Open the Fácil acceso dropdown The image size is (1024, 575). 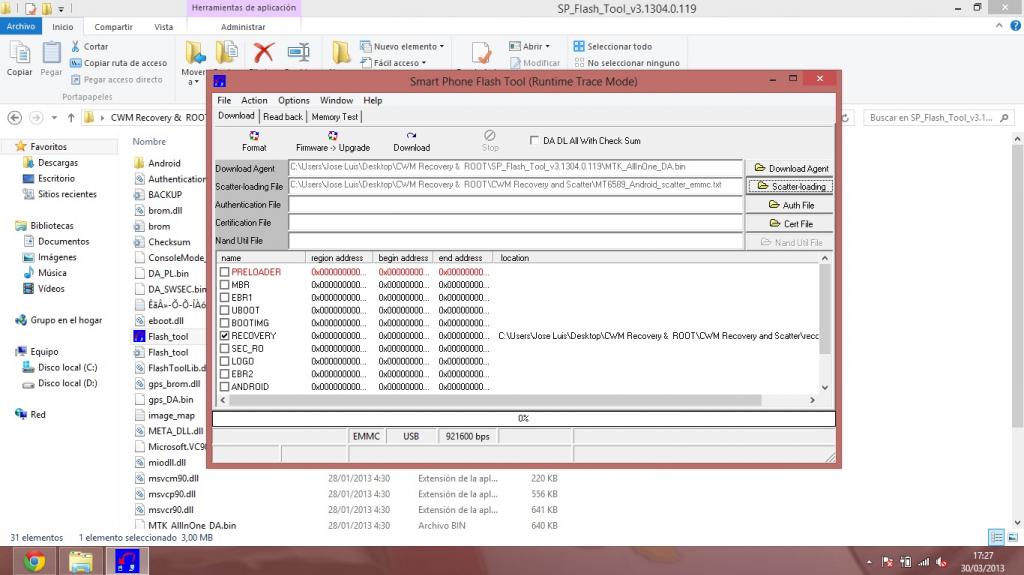coord(393,63)
